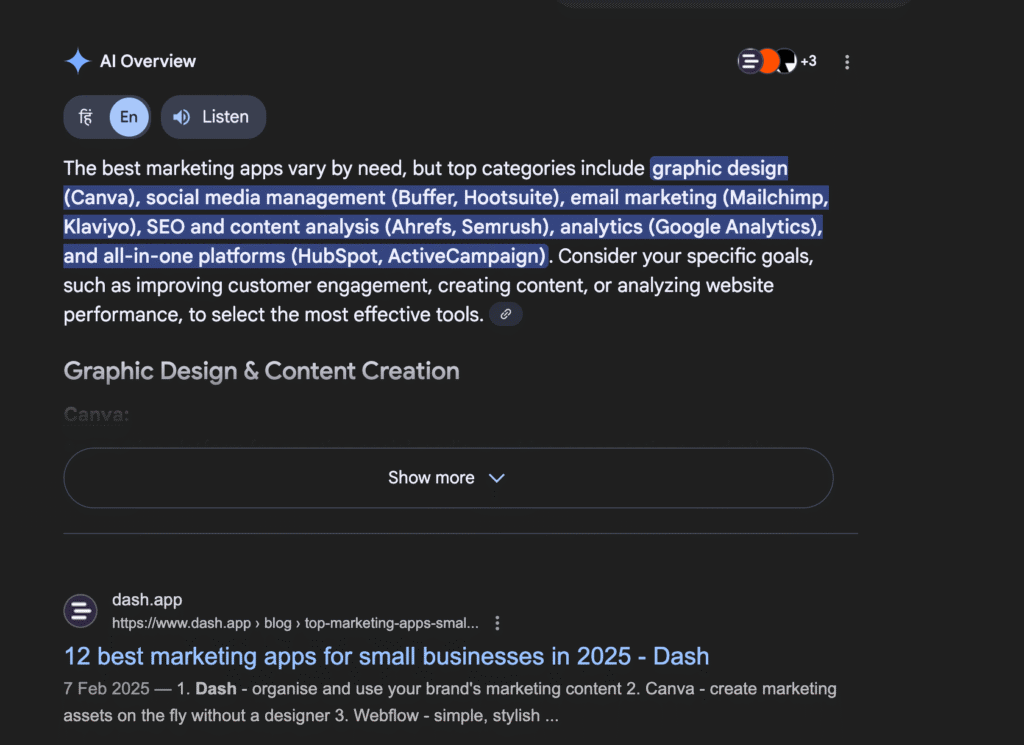1024x745 pixels.
Task: Click the dash.app site favicon
Action: pyautogui.click(x=80, y=610)
